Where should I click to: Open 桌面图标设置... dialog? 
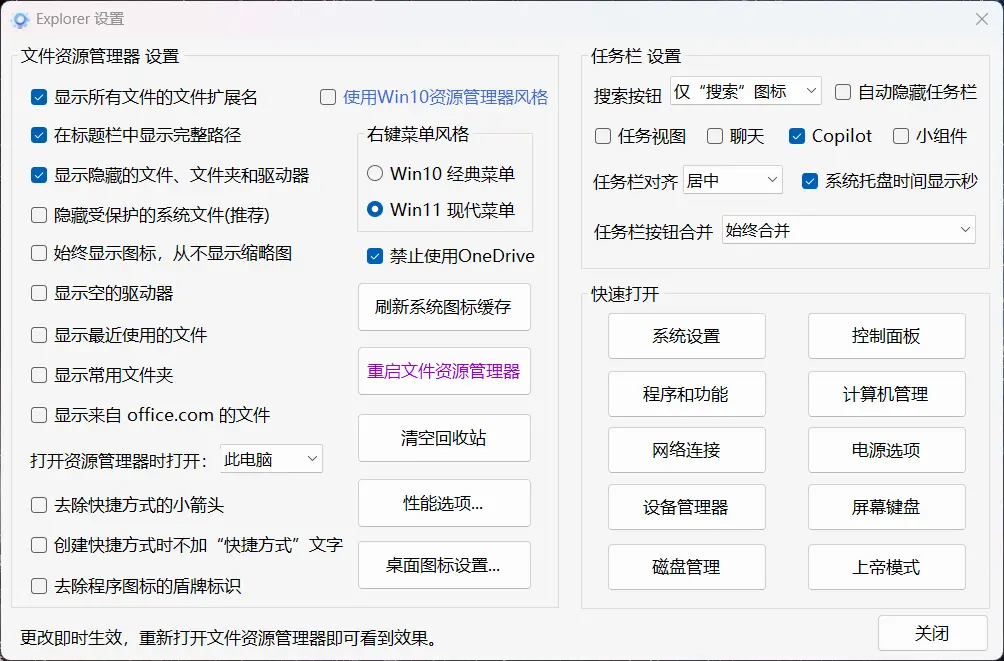(444, 565)
